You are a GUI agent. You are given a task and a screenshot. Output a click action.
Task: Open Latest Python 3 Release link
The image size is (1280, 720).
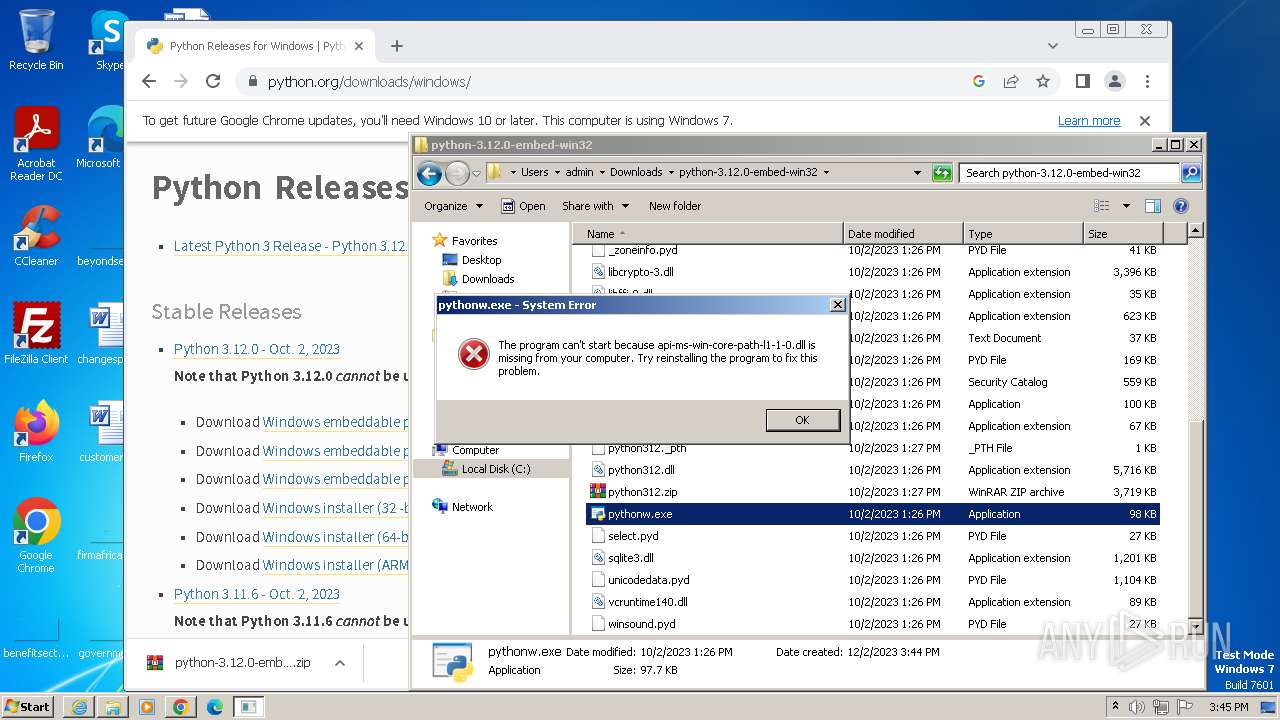coord(290,246)
